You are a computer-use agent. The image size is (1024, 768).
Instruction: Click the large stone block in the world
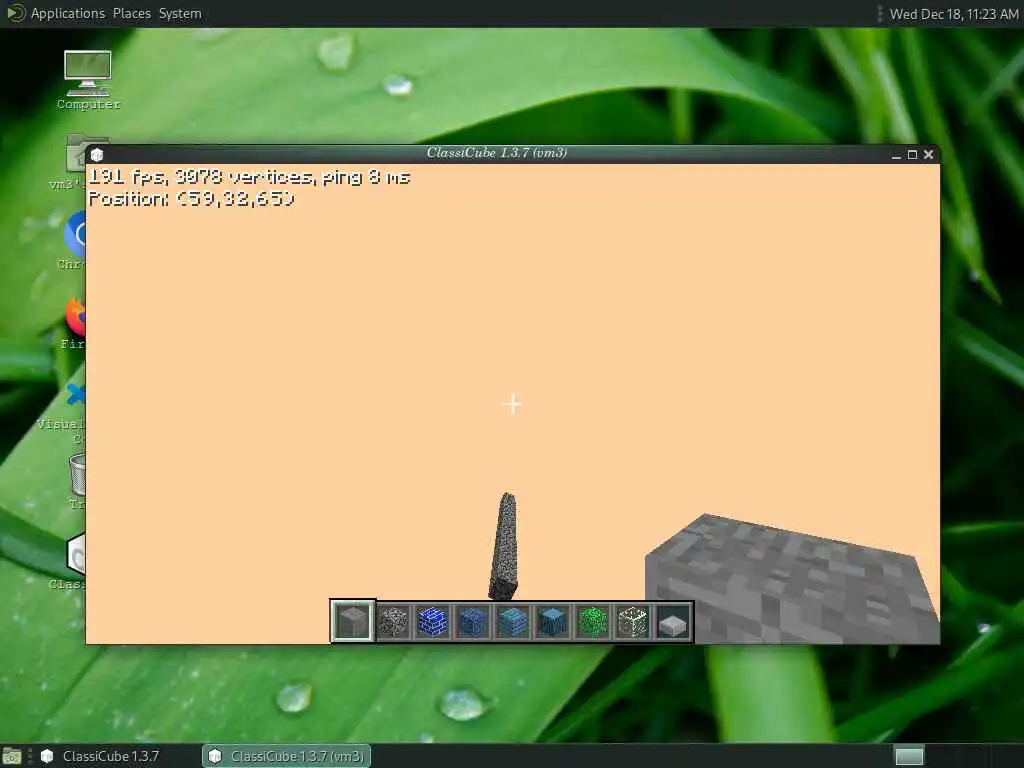coord(790,581)
